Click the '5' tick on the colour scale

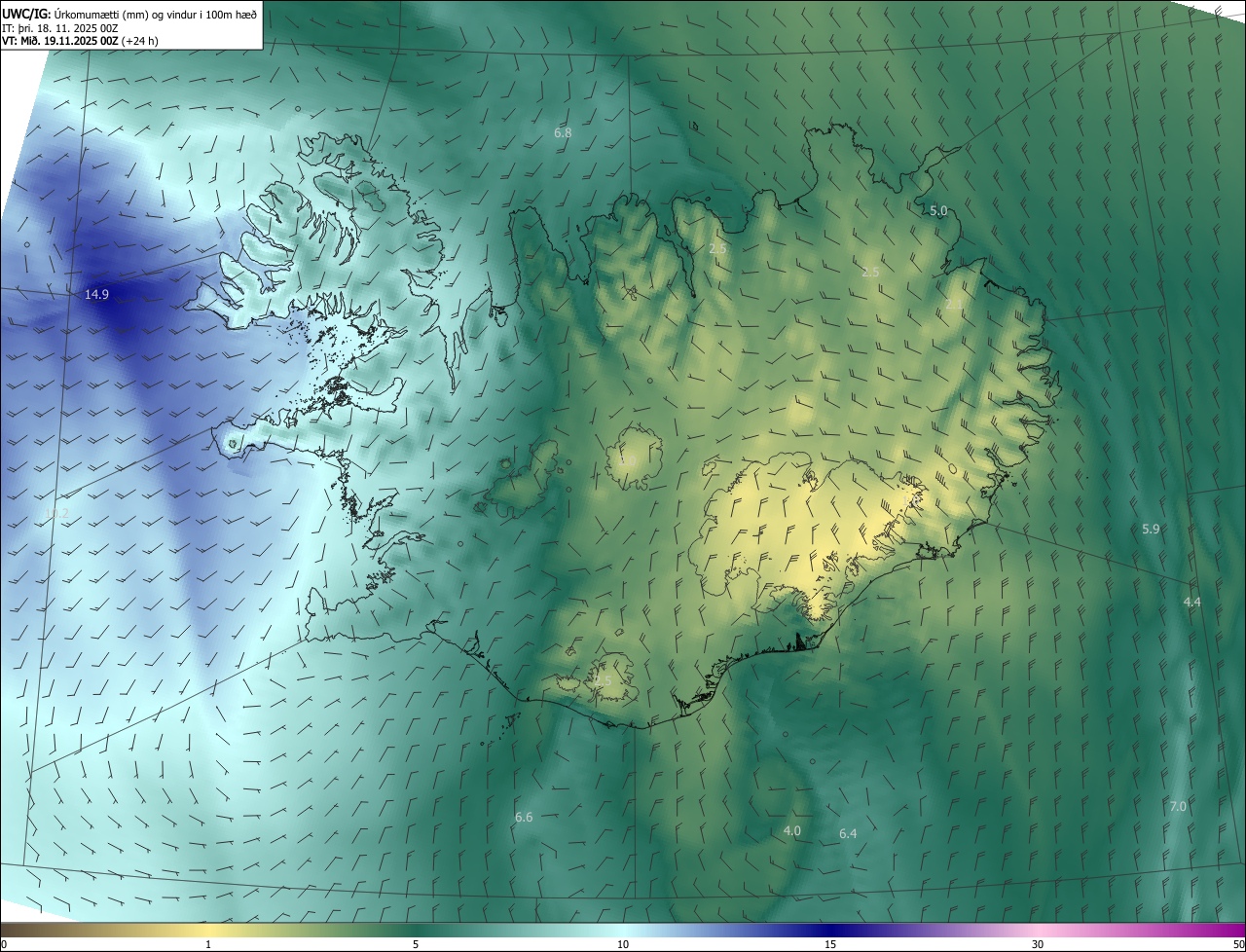click(x=416, y=944)
